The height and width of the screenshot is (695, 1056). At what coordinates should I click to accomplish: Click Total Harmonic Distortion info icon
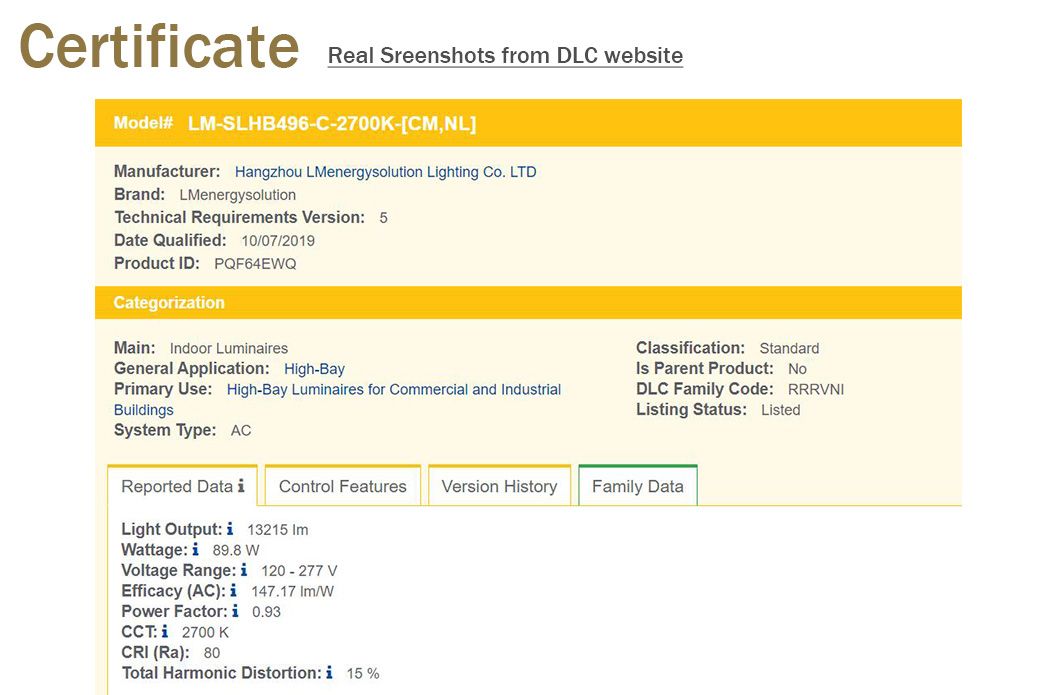tap(329, 673)
